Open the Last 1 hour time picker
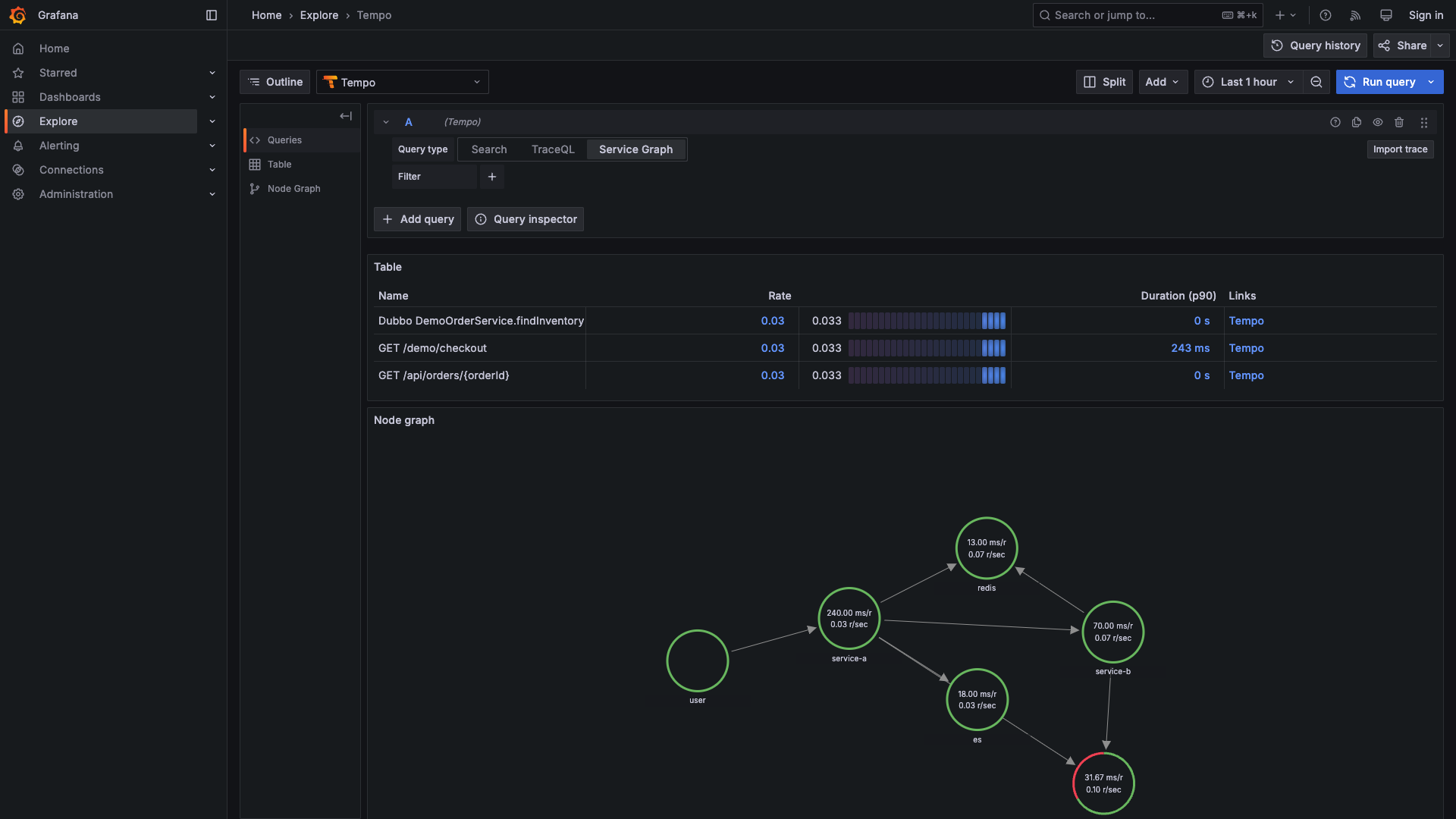The height and width of the screenshot is (819, 1456). [x=1249, y=82]
